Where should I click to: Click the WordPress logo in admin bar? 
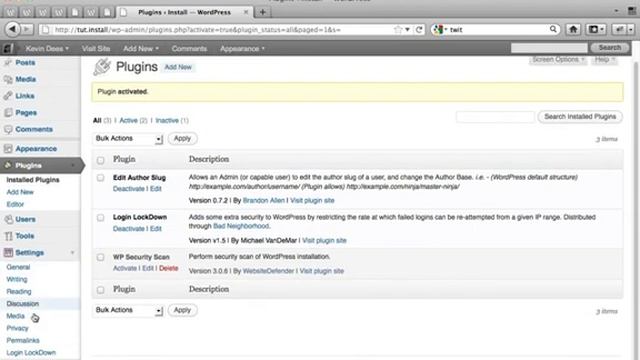click(x=8, y=49)
